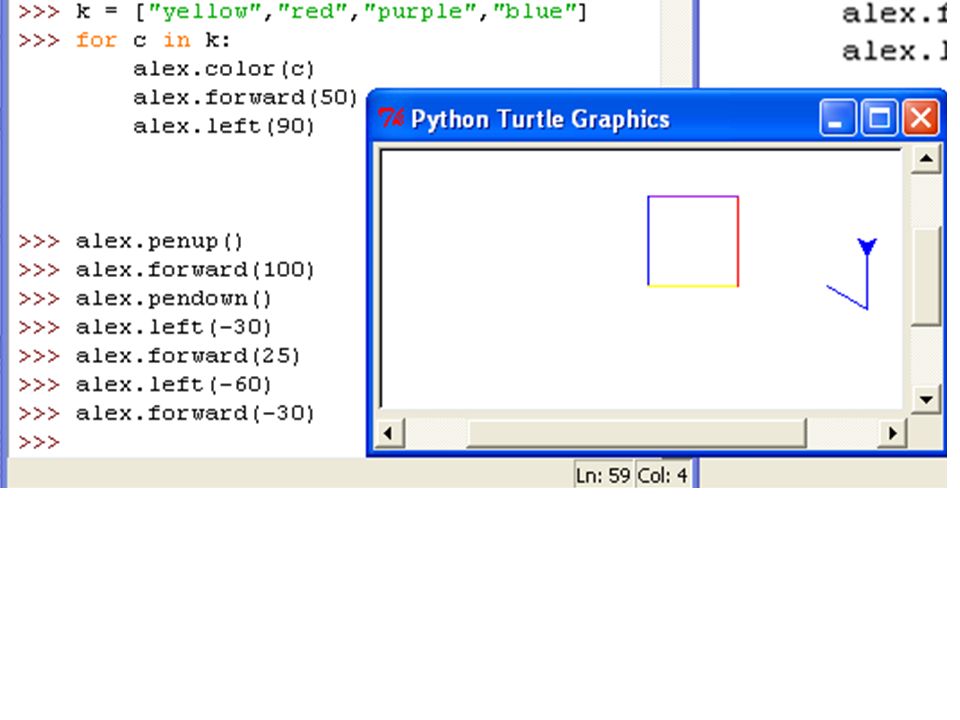Click the "alex.left(90)" line in the shell
The width and height of the screenshot is (960, 720).
[x=223, y=126]
